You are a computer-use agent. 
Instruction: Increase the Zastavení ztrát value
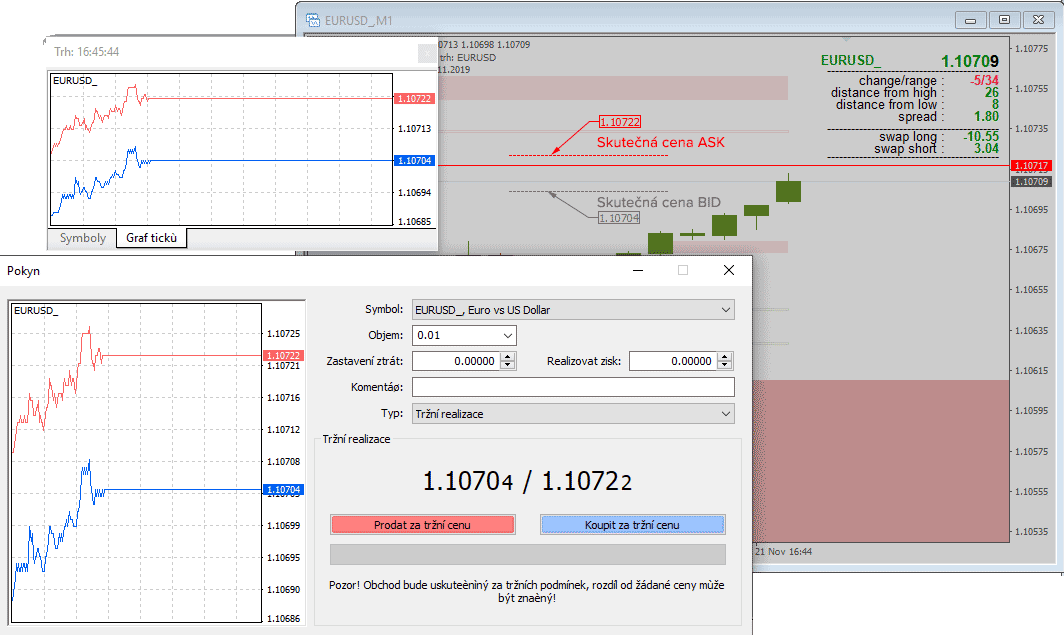pos(507,357)
